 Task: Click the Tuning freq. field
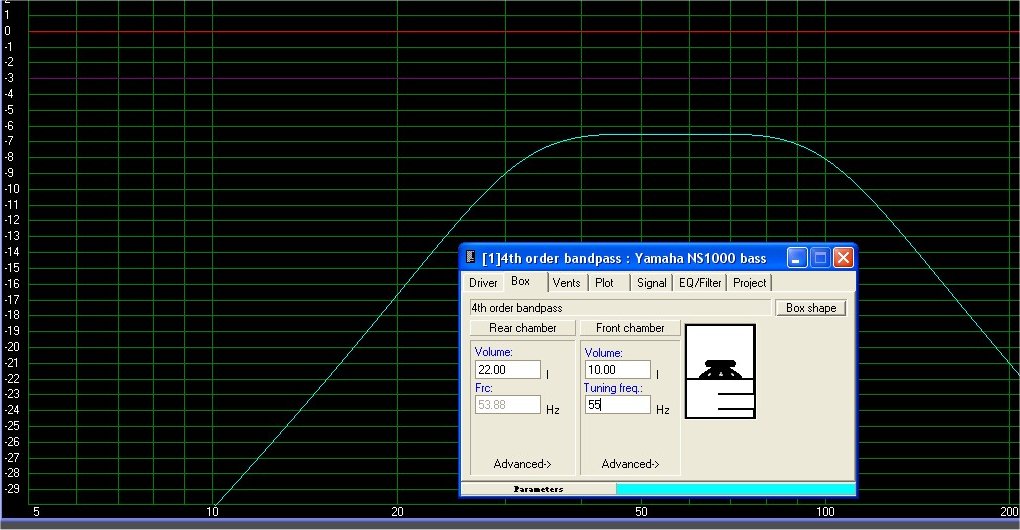point(617,404)
